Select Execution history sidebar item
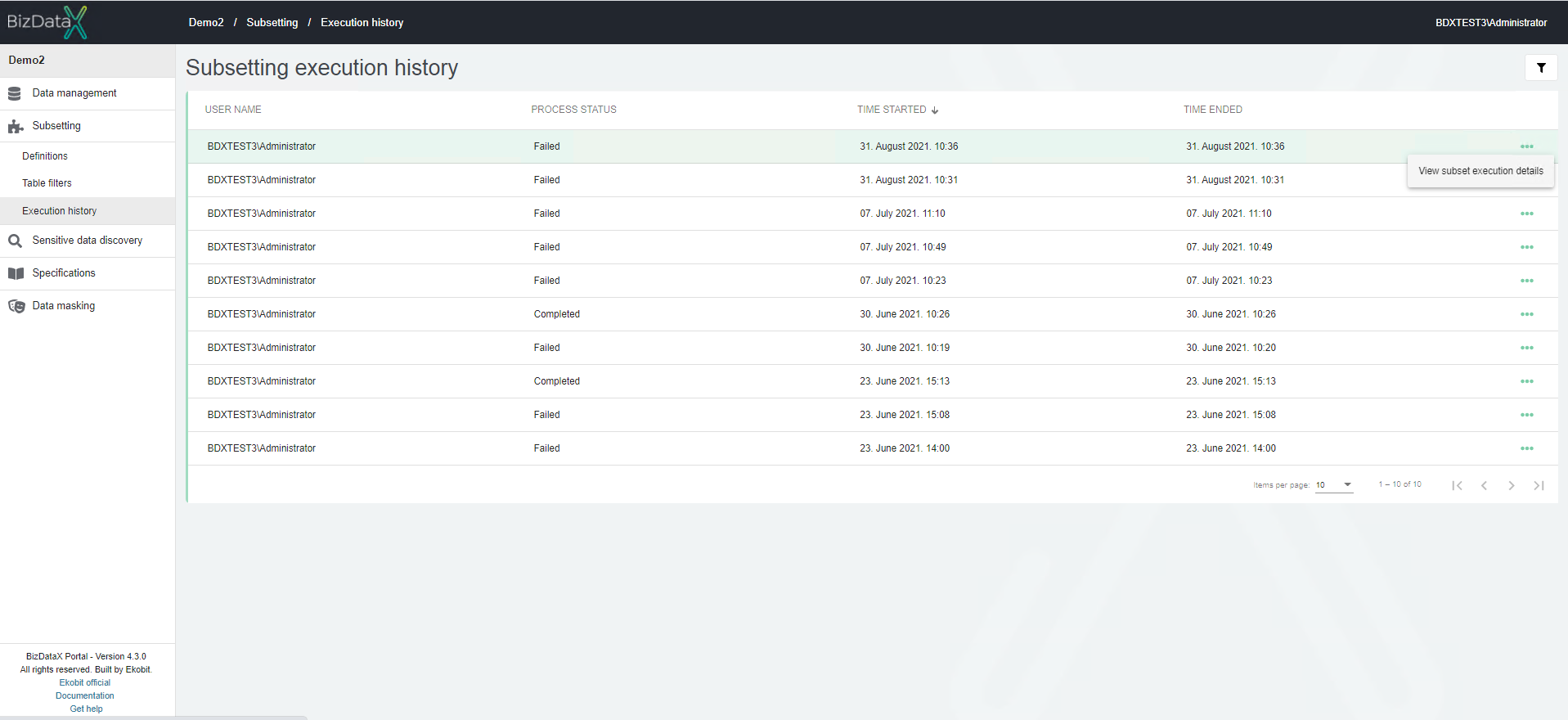 click(x=88, y=211)
